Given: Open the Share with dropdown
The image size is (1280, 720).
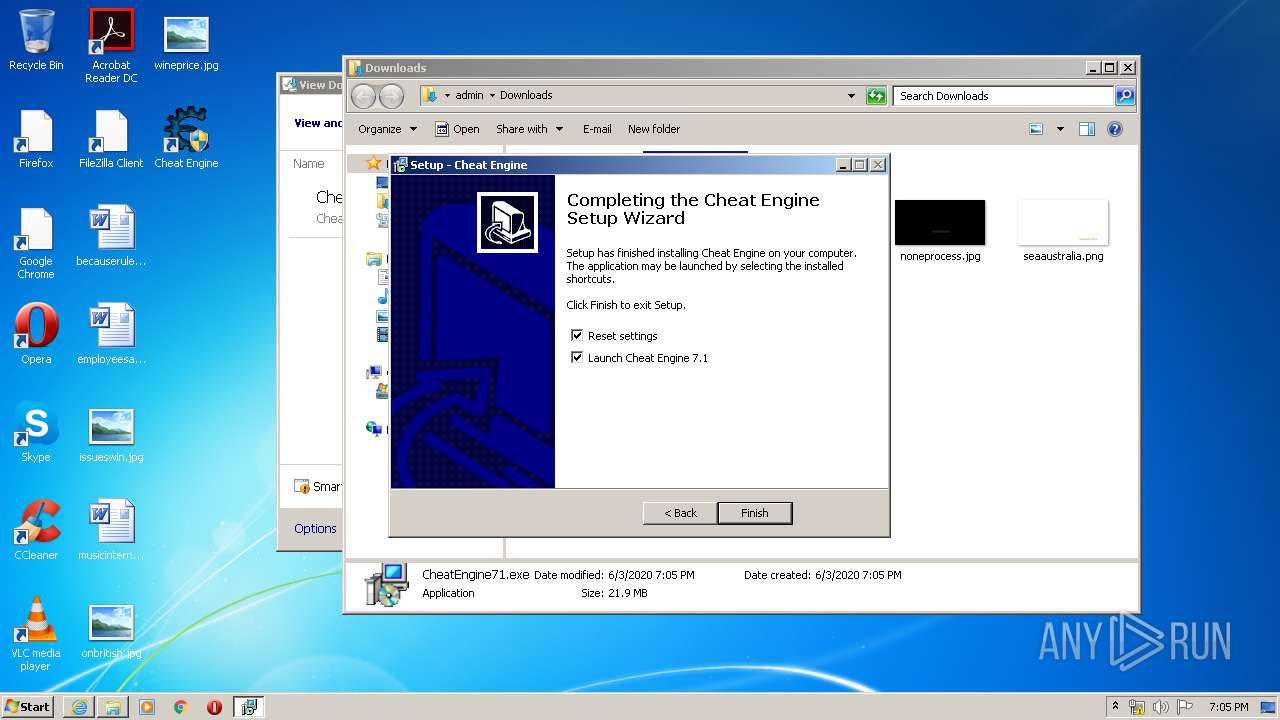Looking at the screenshot, I should pyautogui.click(x=529, y=129).
